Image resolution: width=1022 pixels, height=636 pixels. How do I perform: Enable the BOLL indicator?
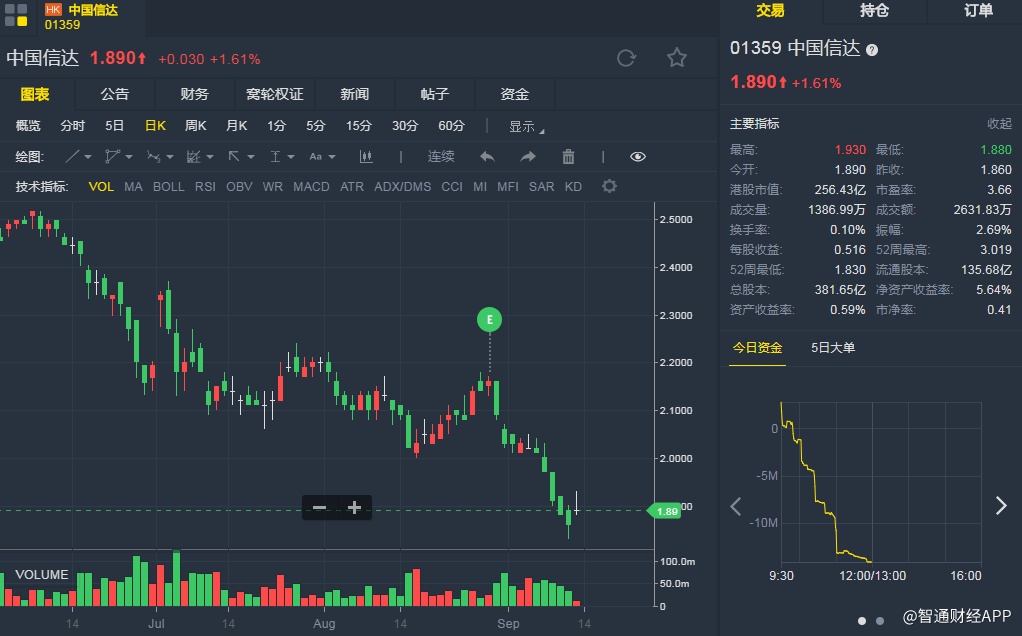(x=168, y=187)
